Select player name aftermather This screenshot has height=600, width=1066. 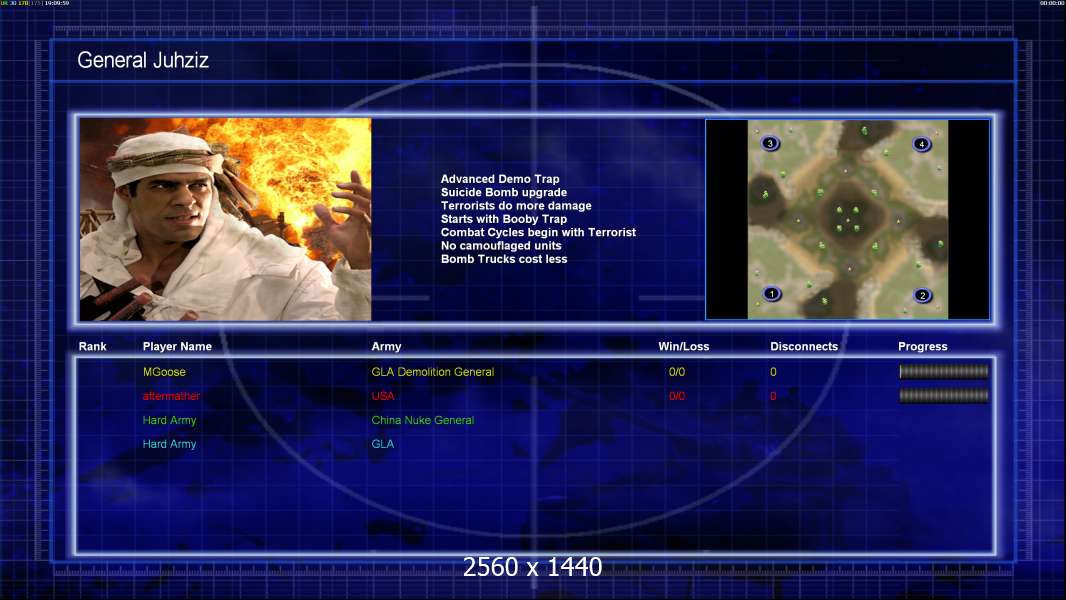coord(171,396)
